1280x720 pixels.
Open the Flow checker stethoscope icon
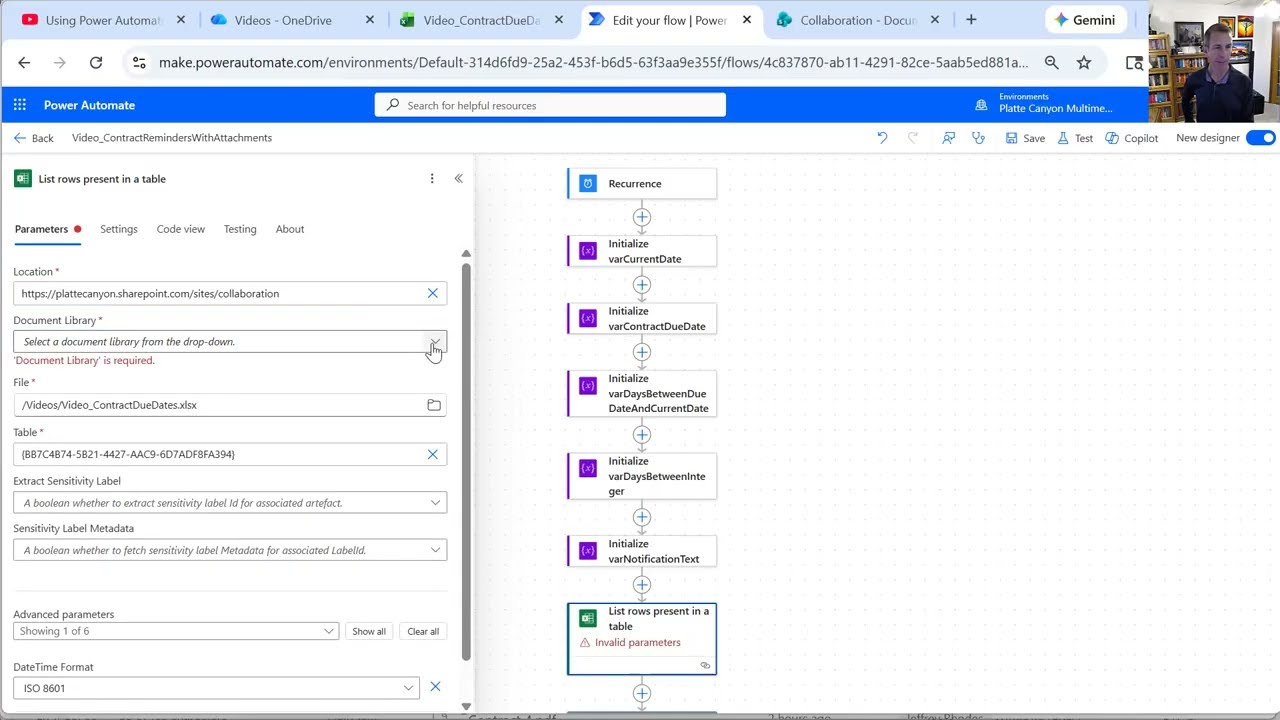point(978,138)
